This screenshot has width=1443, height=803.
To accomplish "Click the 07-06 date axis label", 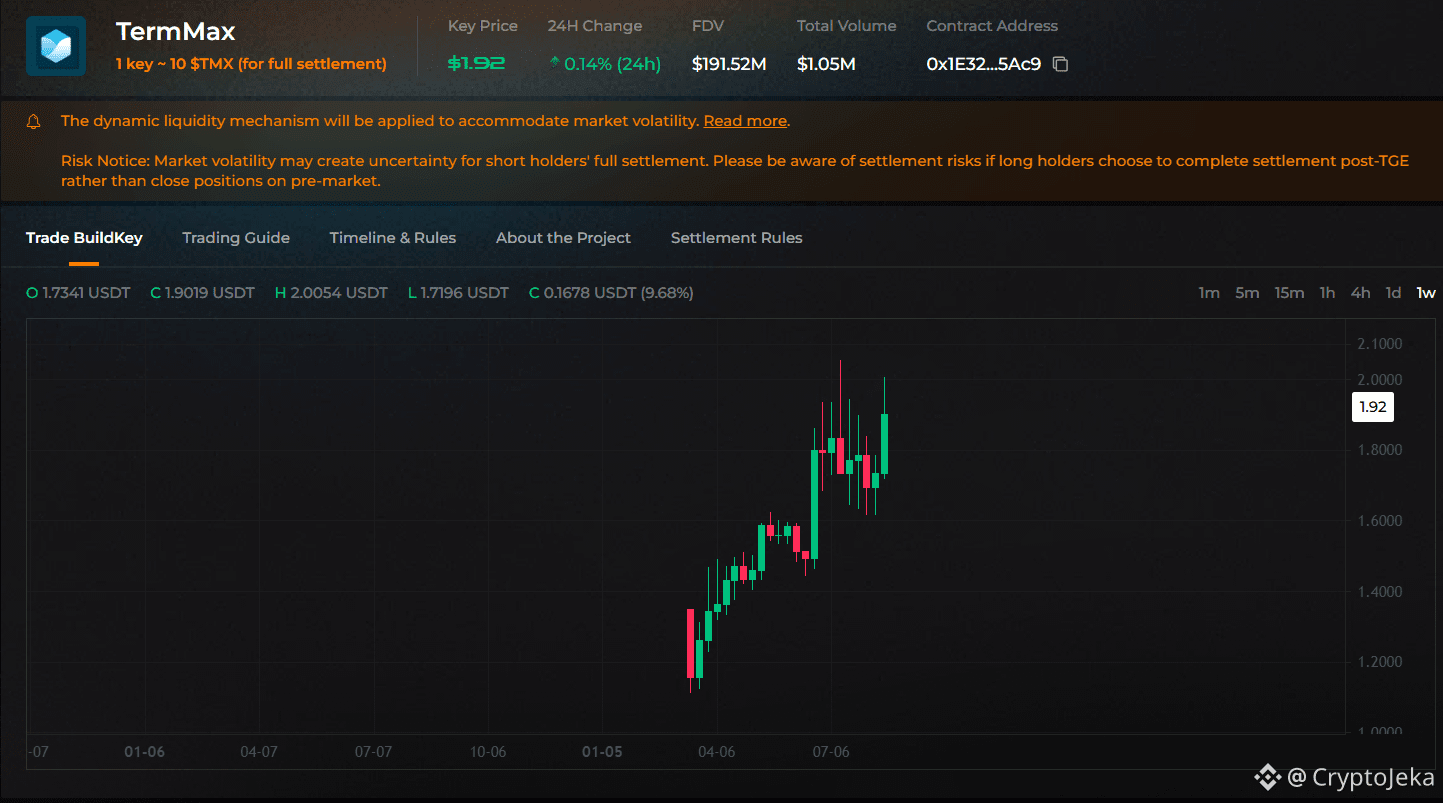I will (x=831, y=752).
